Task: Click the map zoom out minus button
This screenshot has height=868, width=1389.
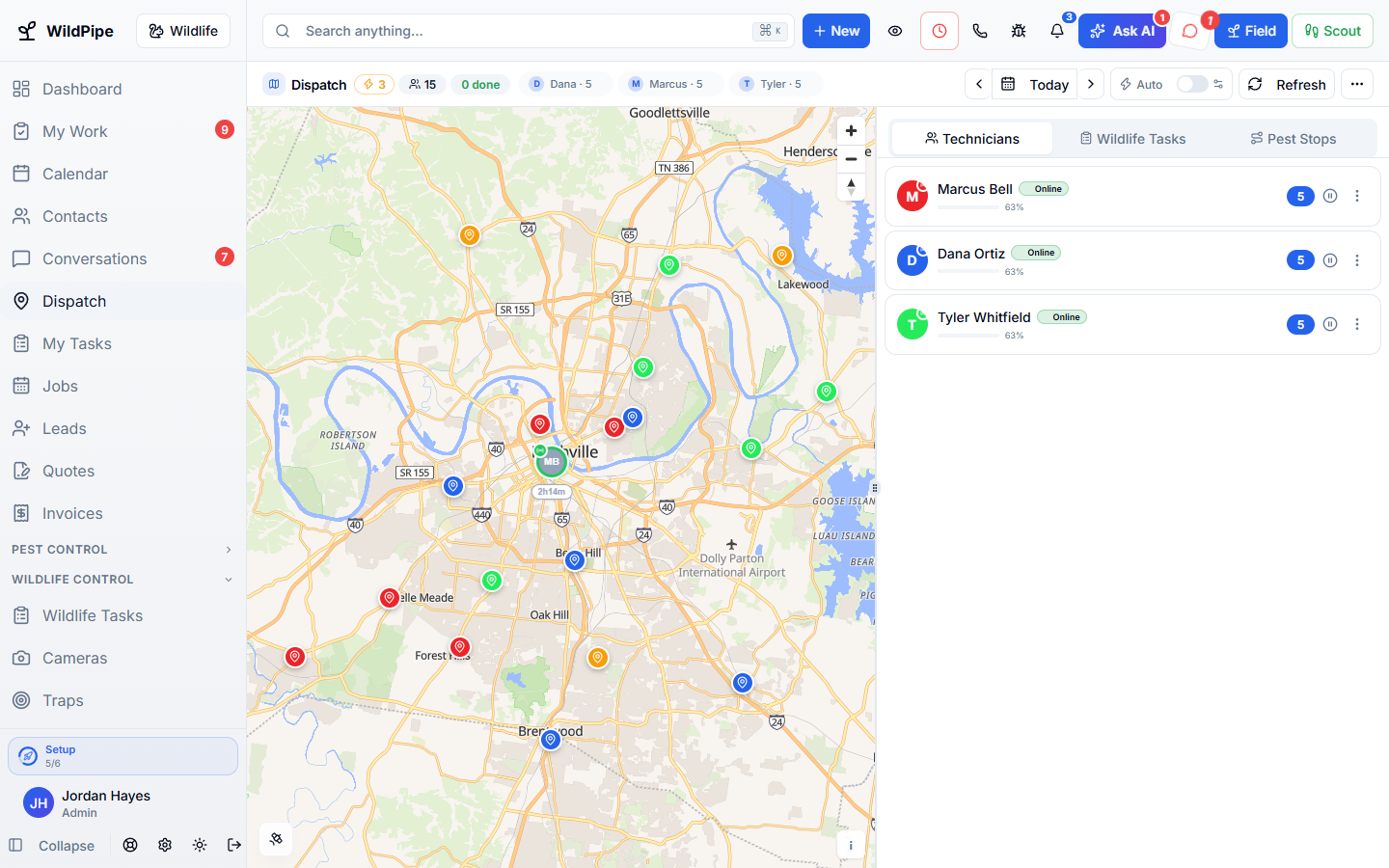Action: point(851,159)
